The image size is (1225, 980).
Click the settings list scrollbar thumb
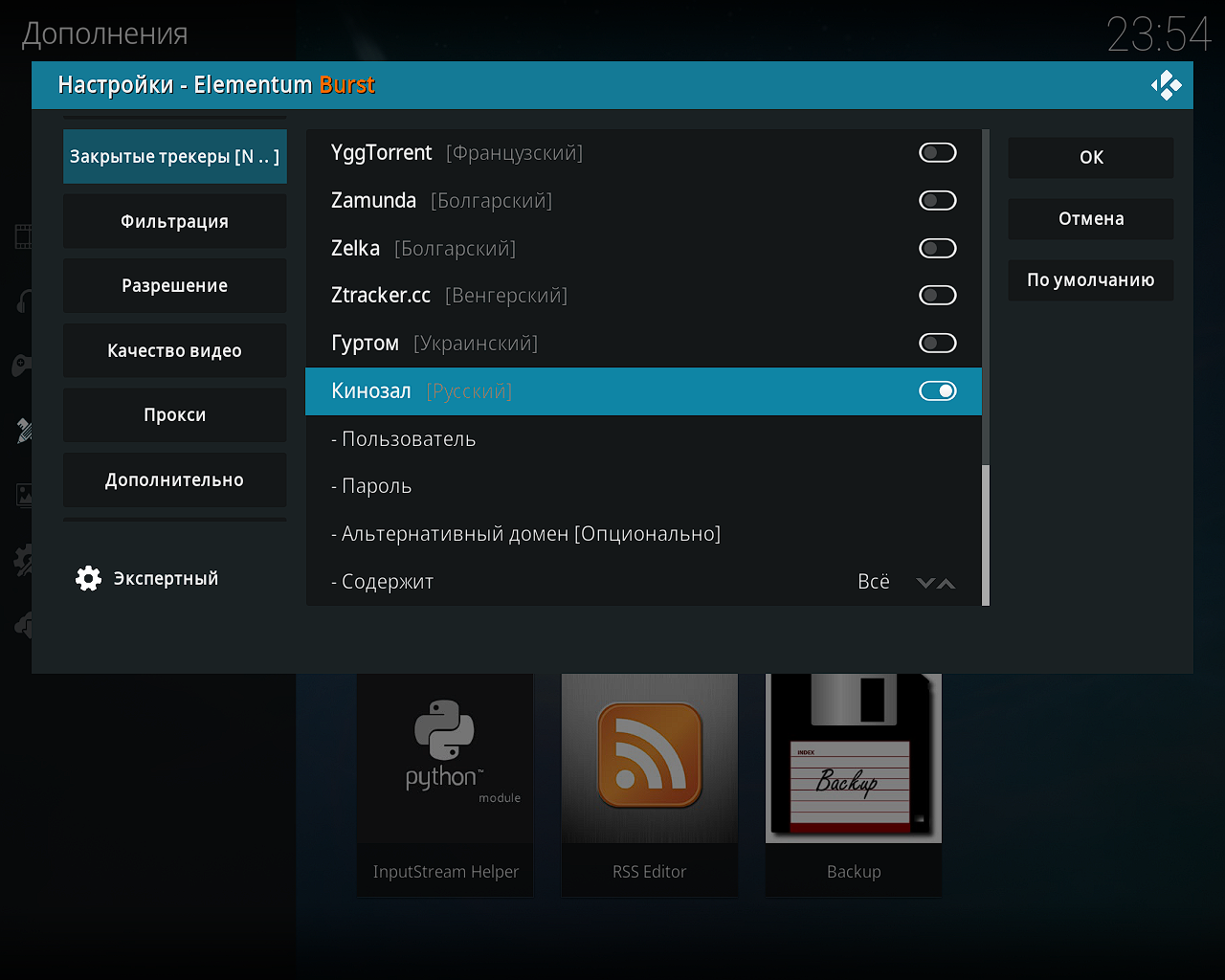(x=986, y=535)
